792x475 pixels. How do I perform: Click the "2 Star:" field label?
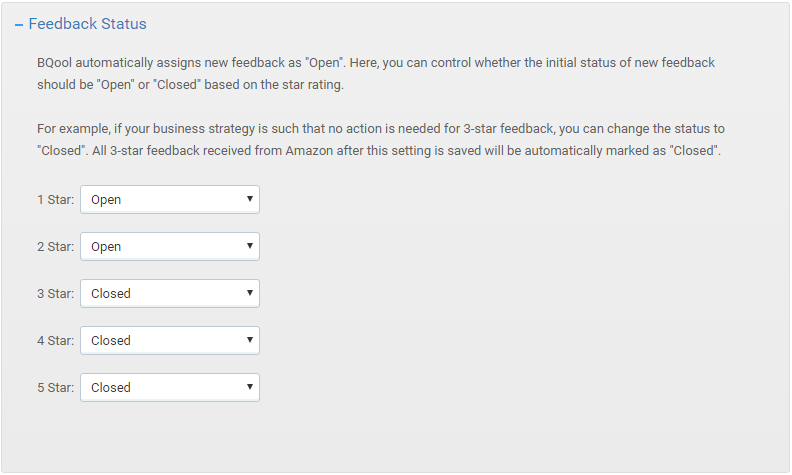56,247
